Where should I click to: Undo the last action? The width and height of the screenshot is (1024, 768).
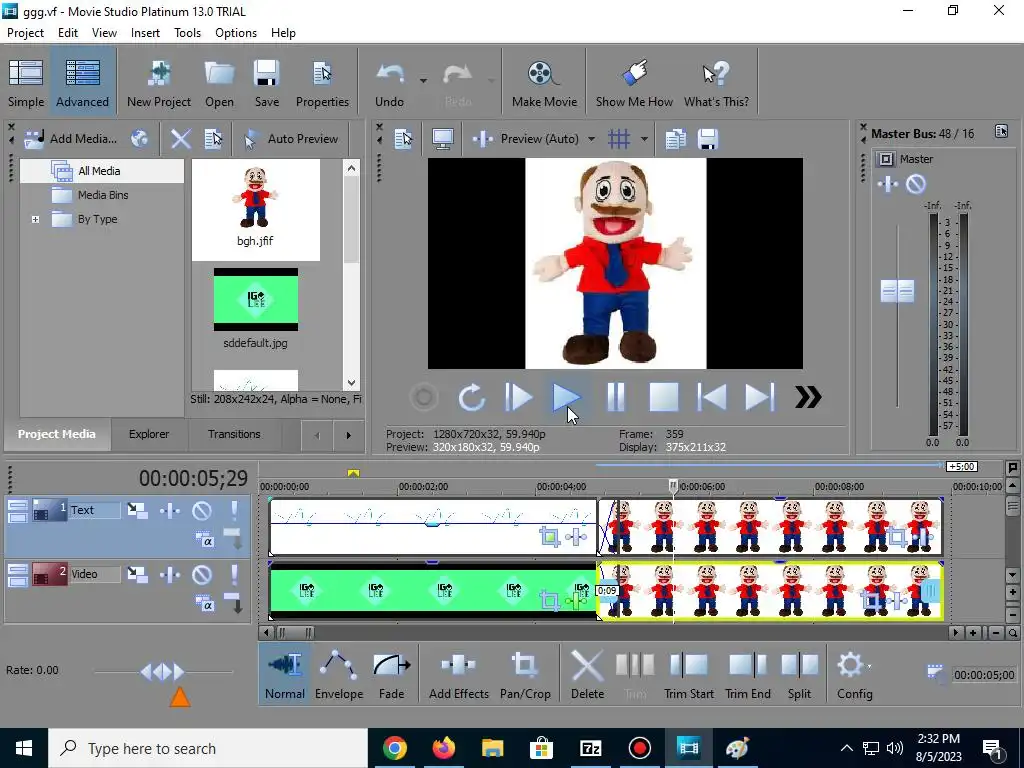coord(389,83)
